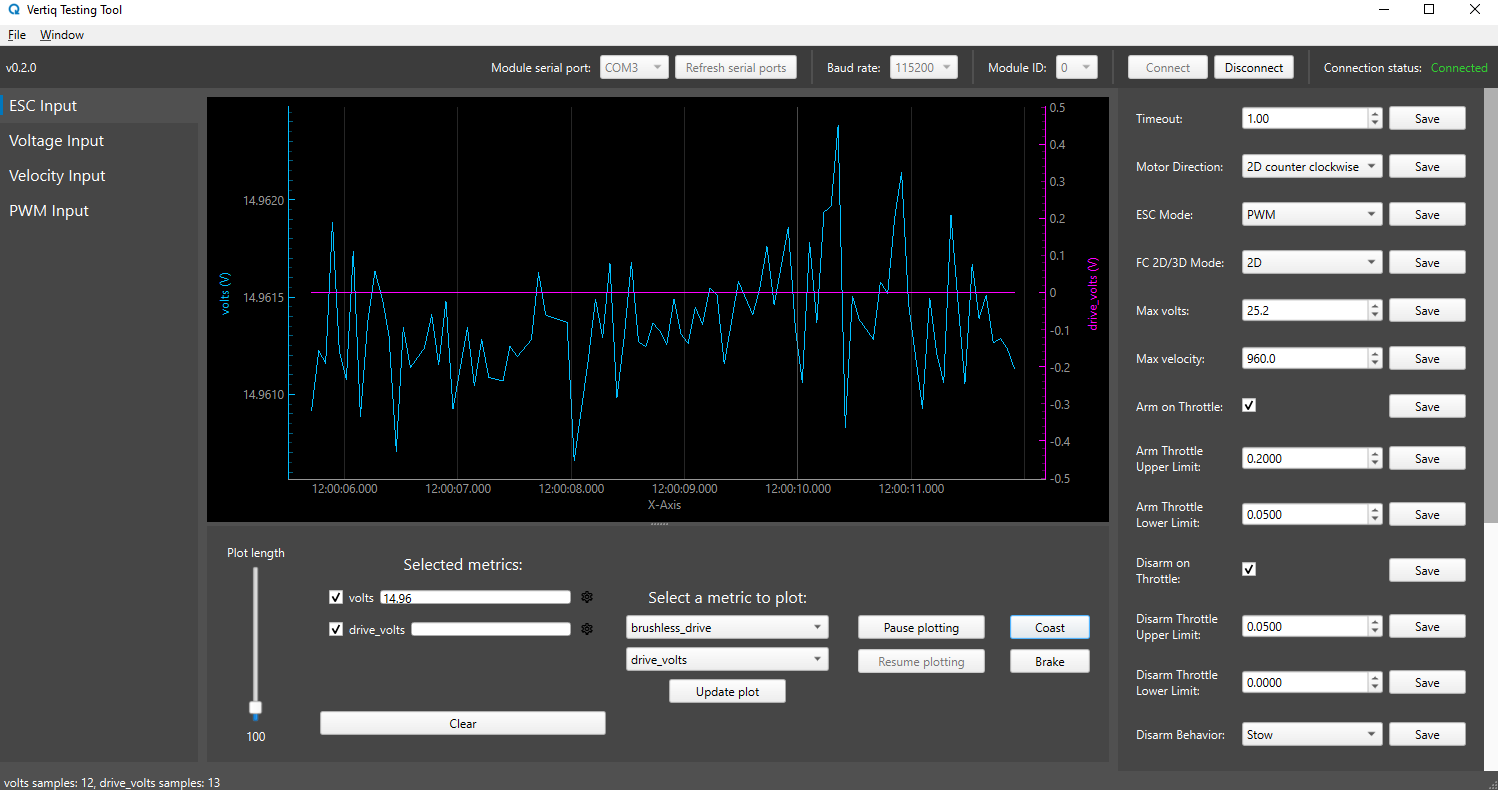Screen dimensions: 1498x790
Task: Expand the ESC Mode dropdown
Action: pos(1312,215)
